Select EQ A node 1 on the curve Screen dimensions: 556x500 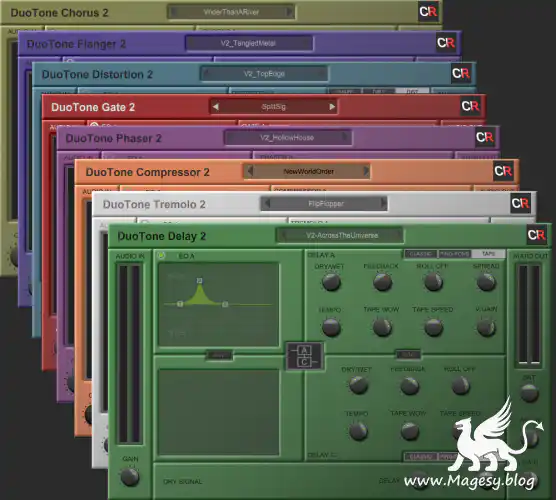pyautogui.click(x=180, y=304)
